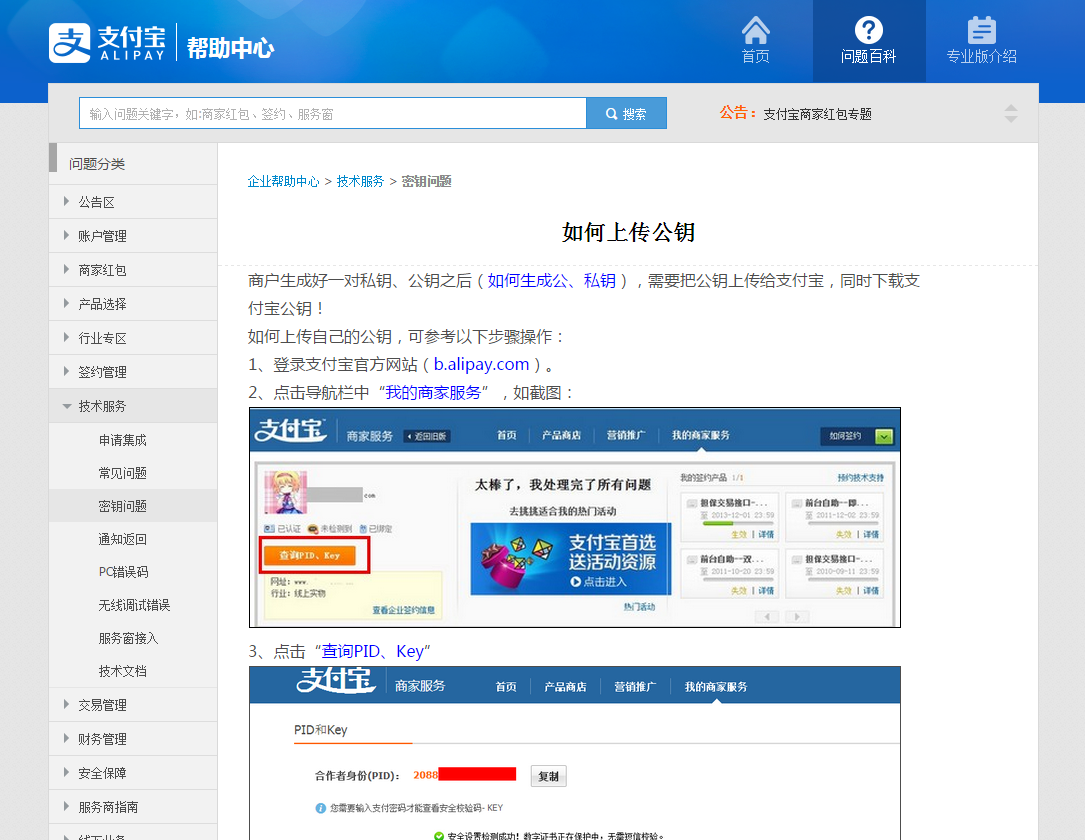Click the 如何上传公钥 article title

click(628, 232)
